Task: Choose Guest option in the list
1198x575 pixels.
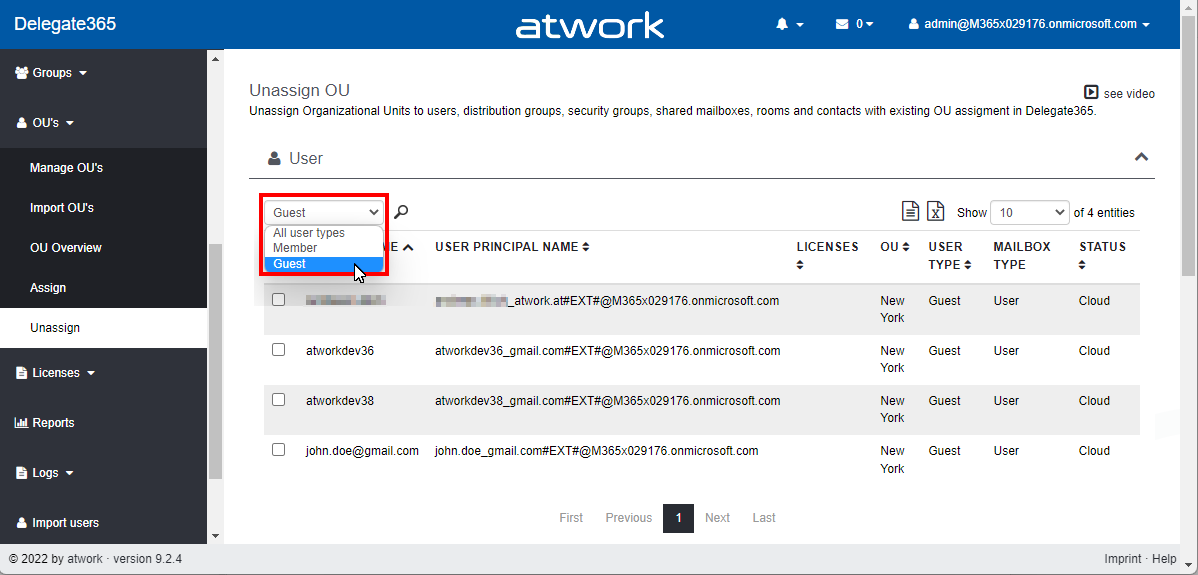Action: [323, 264]
